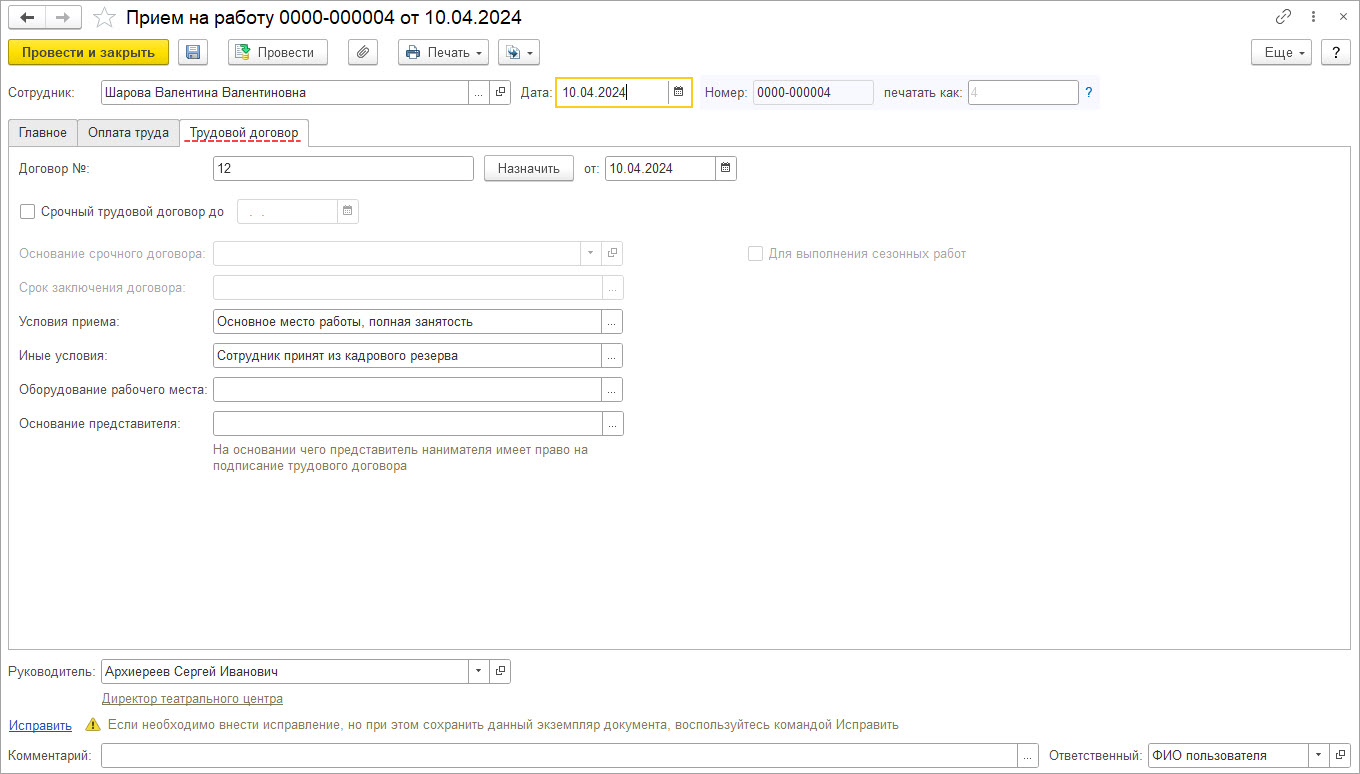Click the Сотрудник name field

coord(285,92)
